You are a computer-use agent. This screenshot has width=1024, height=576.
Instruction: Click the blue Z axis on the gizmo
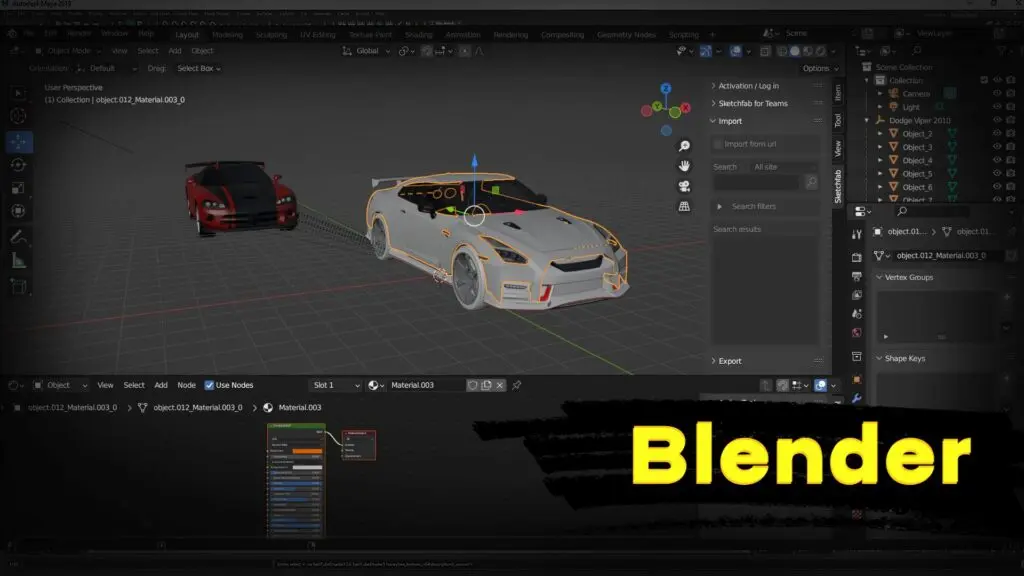pos(665,88)
